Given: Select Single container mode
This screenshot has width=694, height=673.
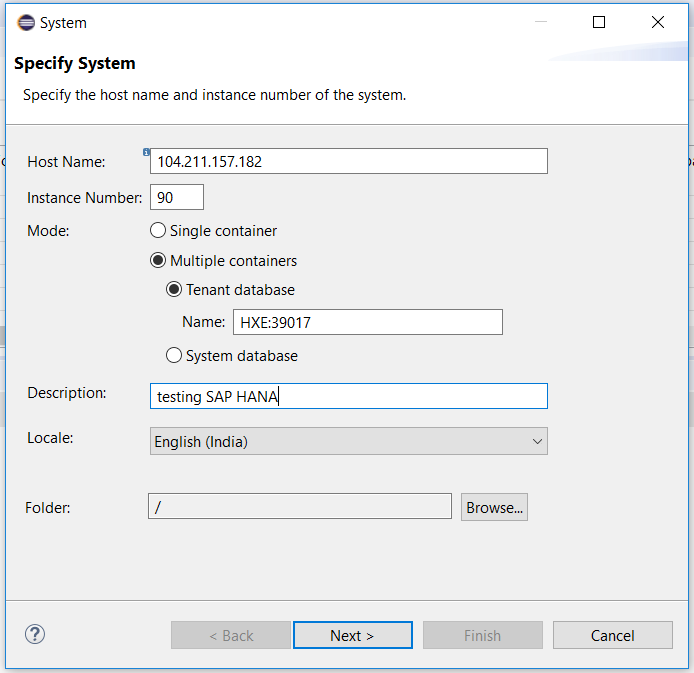Looking at the screenshot, I should point(158,230).
